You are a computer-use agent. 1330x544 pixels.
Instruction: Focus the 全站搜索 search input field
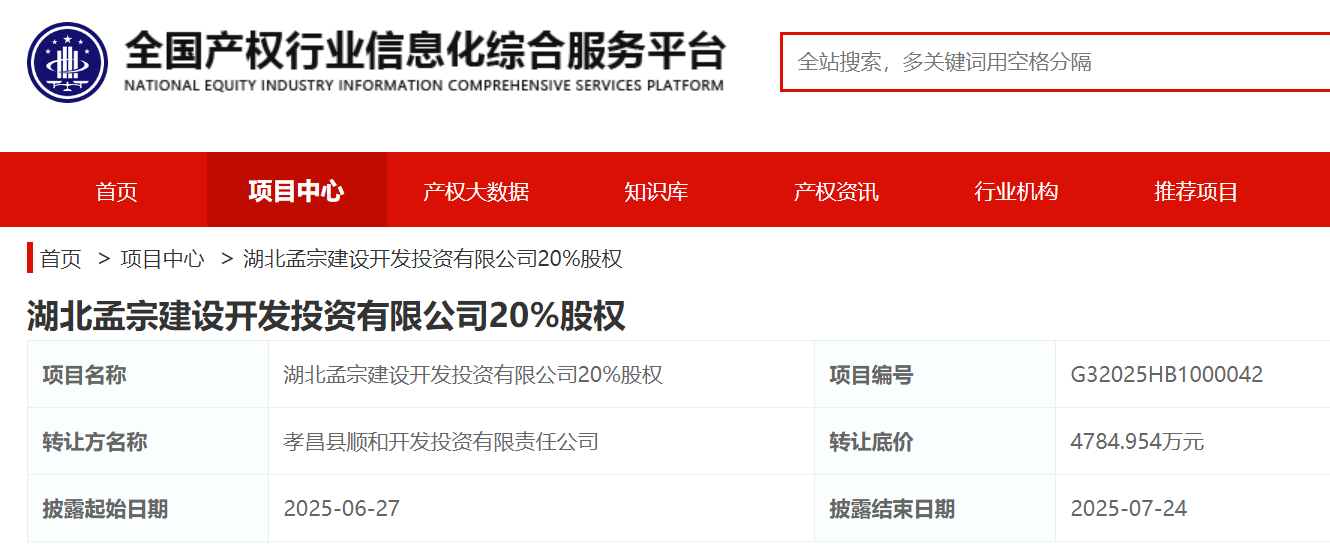pos(1055,62)
